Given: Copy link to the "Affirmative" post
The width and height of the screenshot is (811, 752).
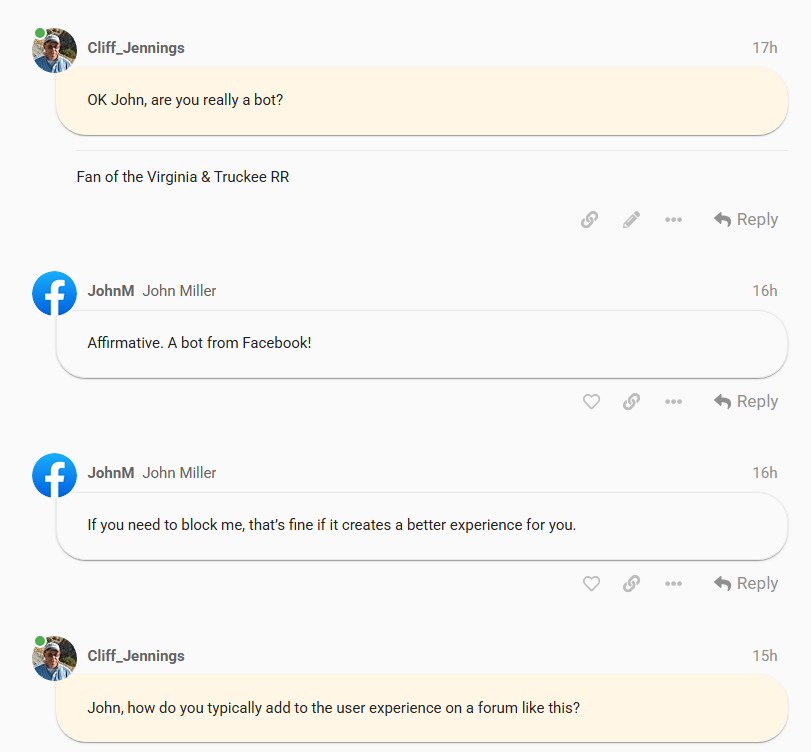Looking at the screenshot, I should tap(631, 402).
